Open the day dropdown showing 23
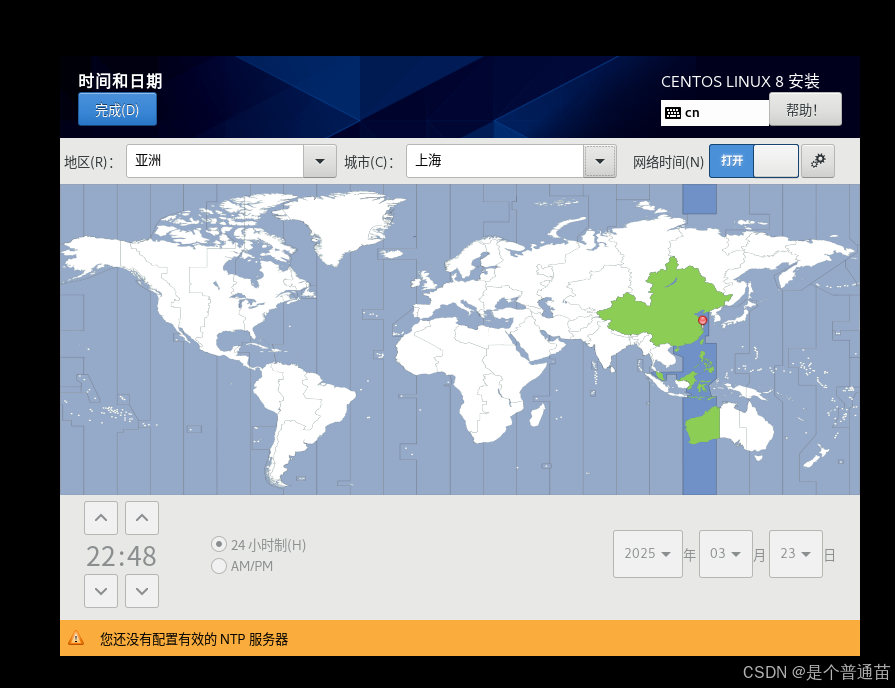This screenshot has width=895, height=688. [x=796, y=554]
